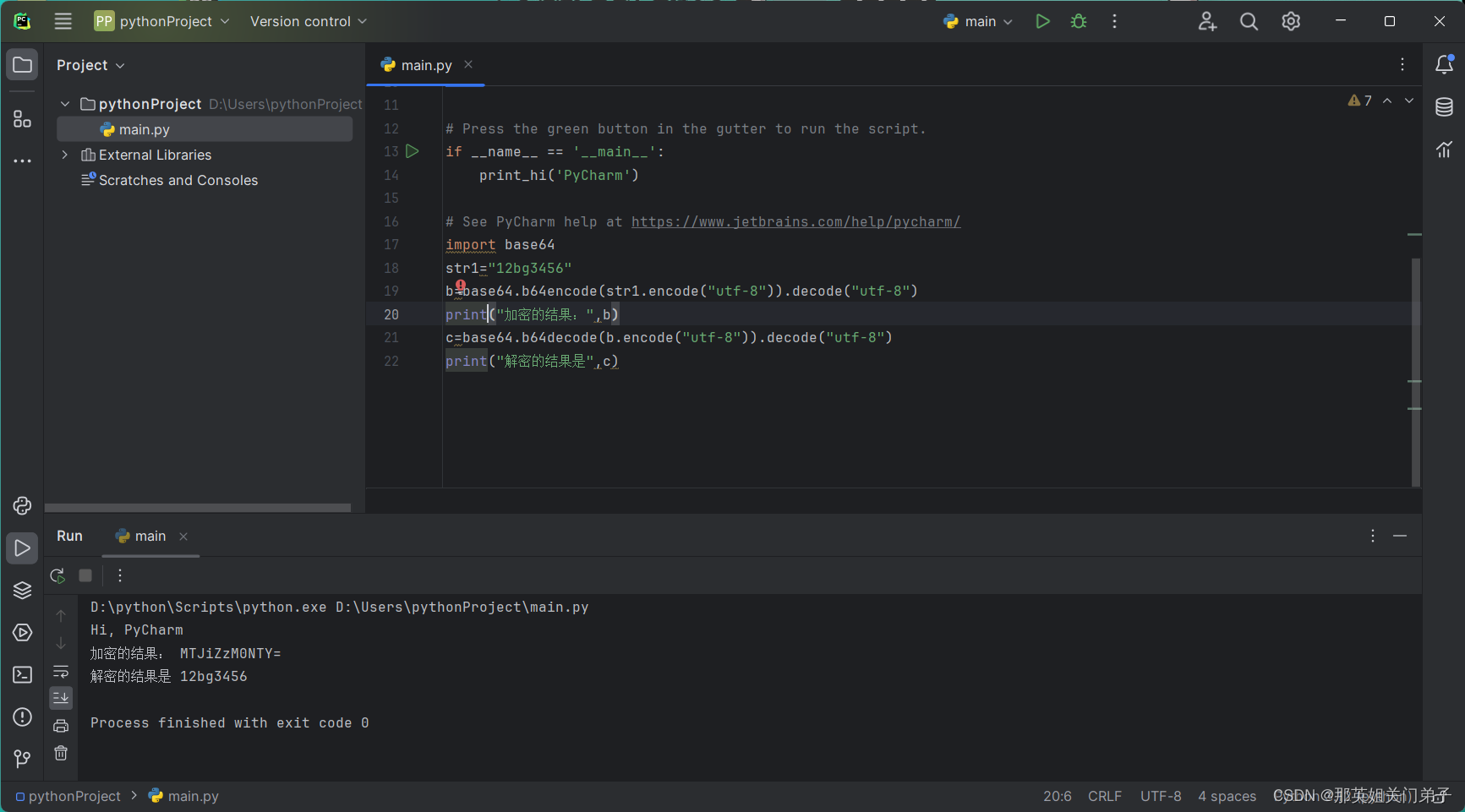Open Project view selector dropdown
Screen dimensions: 1465x812
pyautogui.click(x=91, y=65)
